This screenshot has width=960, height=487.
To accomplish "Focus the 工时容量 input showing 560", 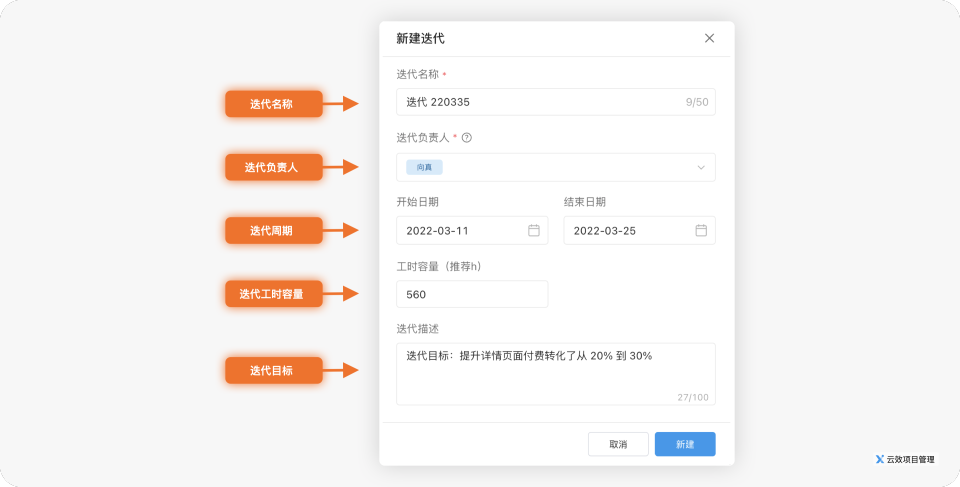I will click(x=471, y=294).
